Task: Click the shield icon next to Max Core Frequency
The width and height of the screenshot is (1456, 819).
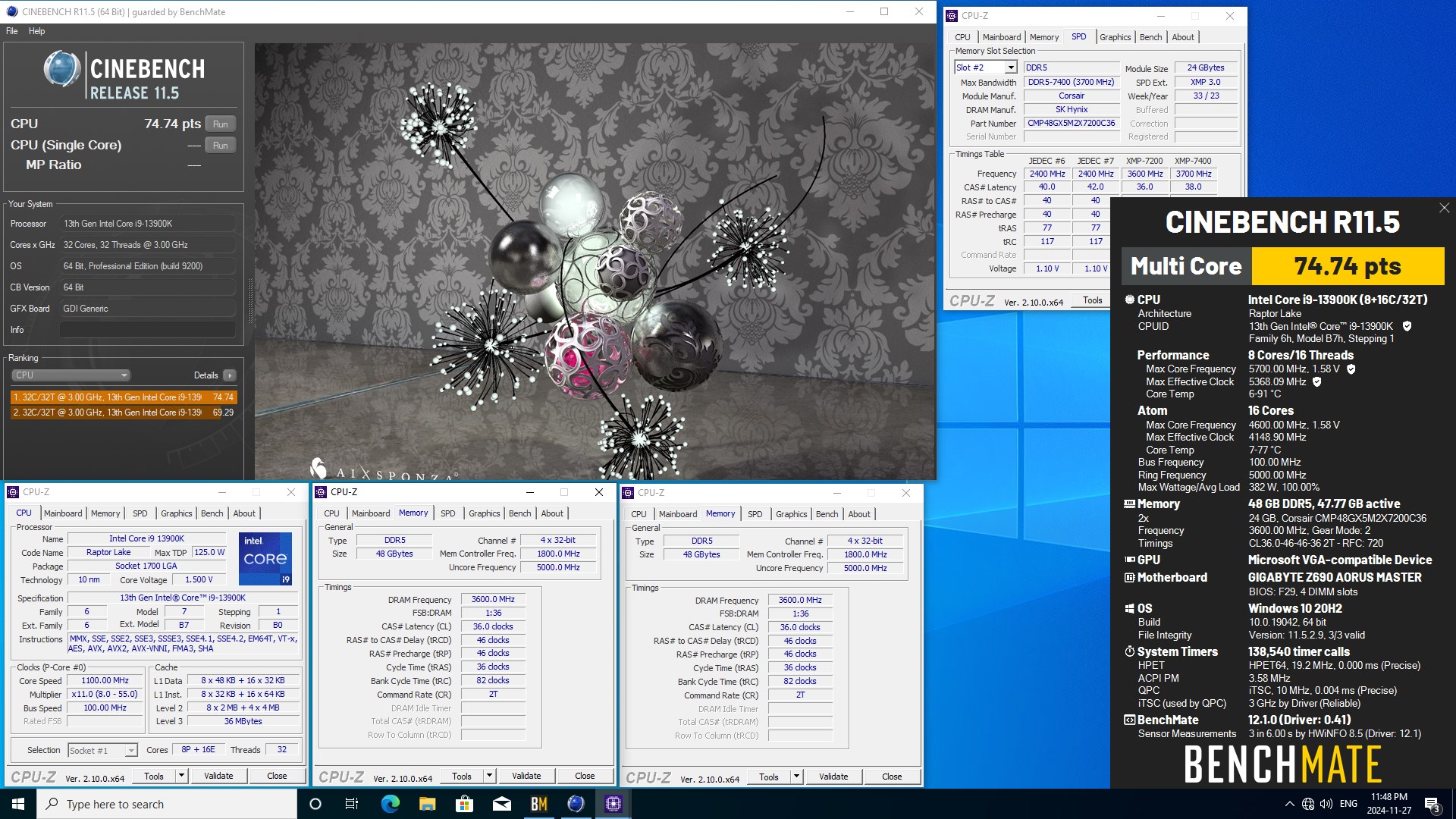Action: click(x=1351, y=369)
